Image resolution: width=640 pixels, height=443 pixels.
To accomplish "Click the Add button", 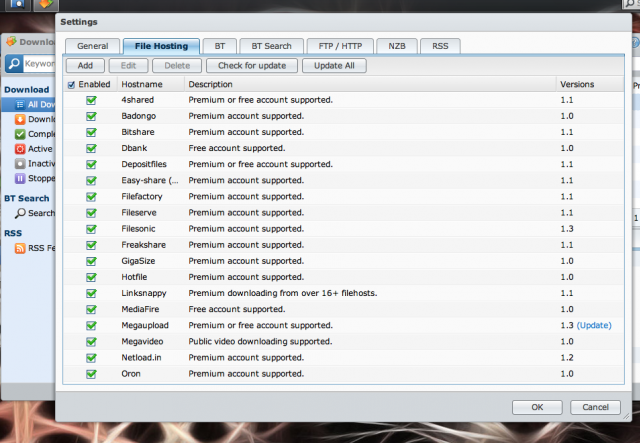I will coord(85,66).
